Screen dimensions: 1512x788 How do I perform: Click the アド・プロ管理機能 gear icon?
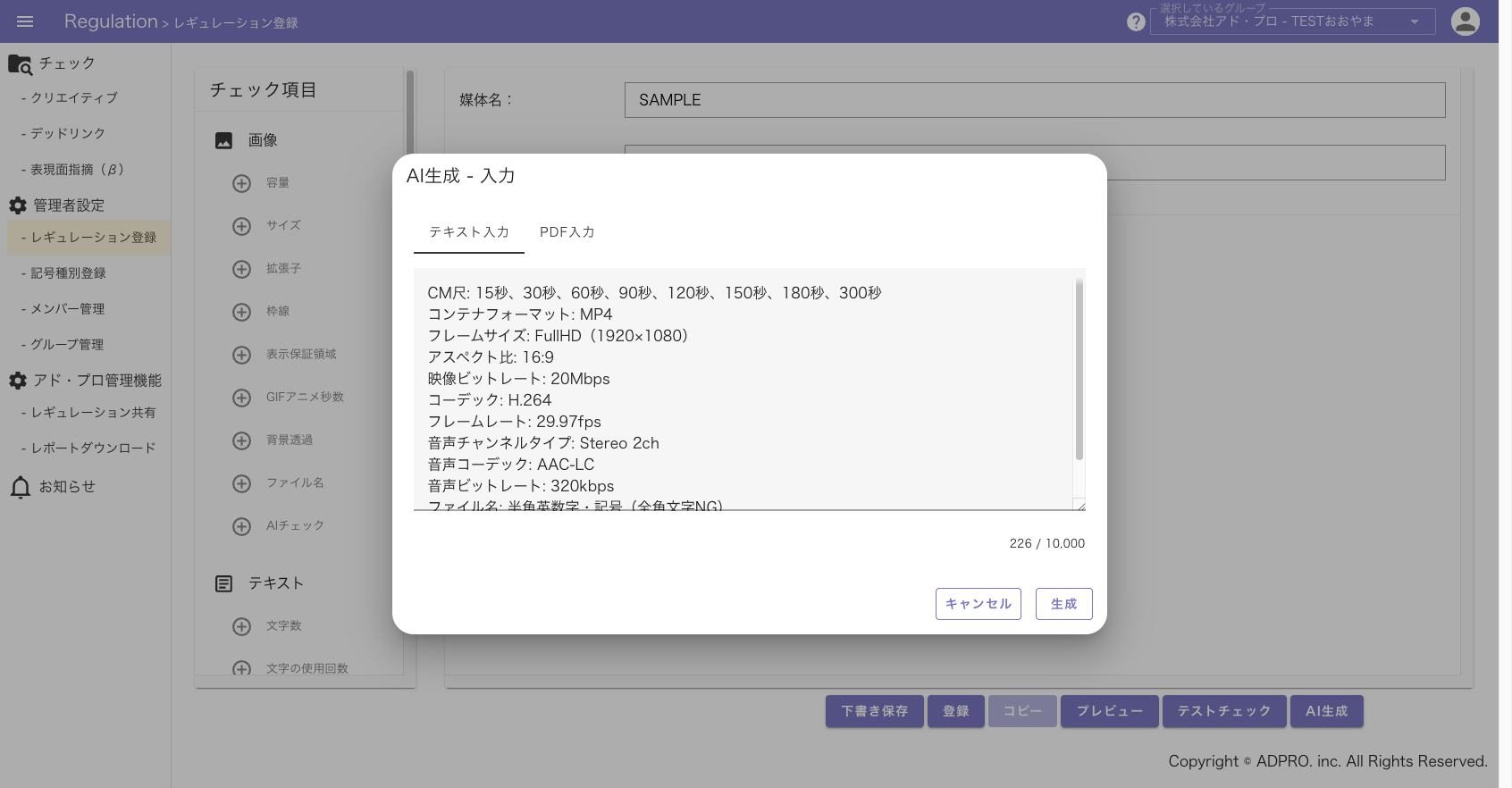pos(18,381)
